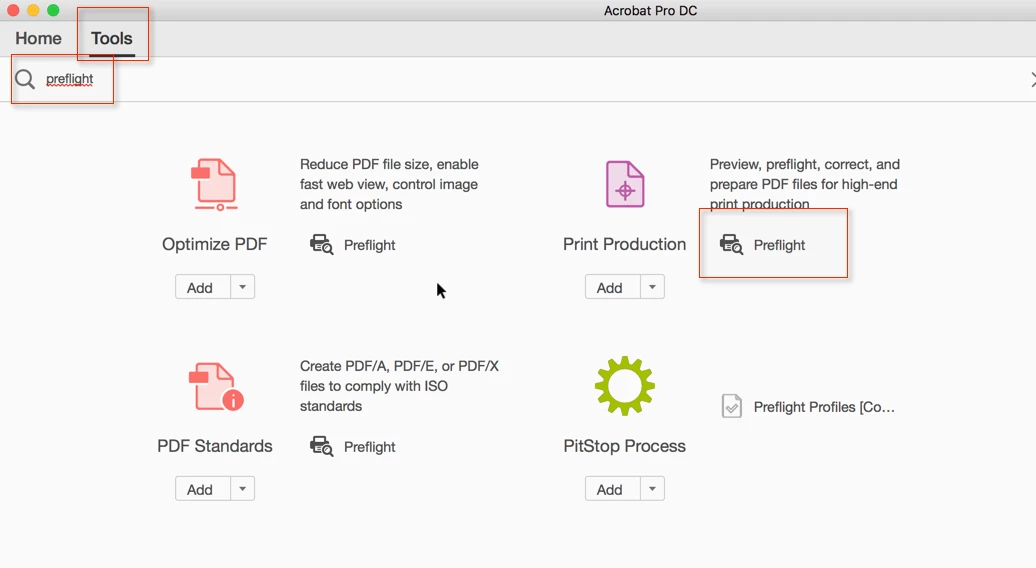Open the Print Production tool icon
This screenshot has width=1036, height=568.
[624, 184]
